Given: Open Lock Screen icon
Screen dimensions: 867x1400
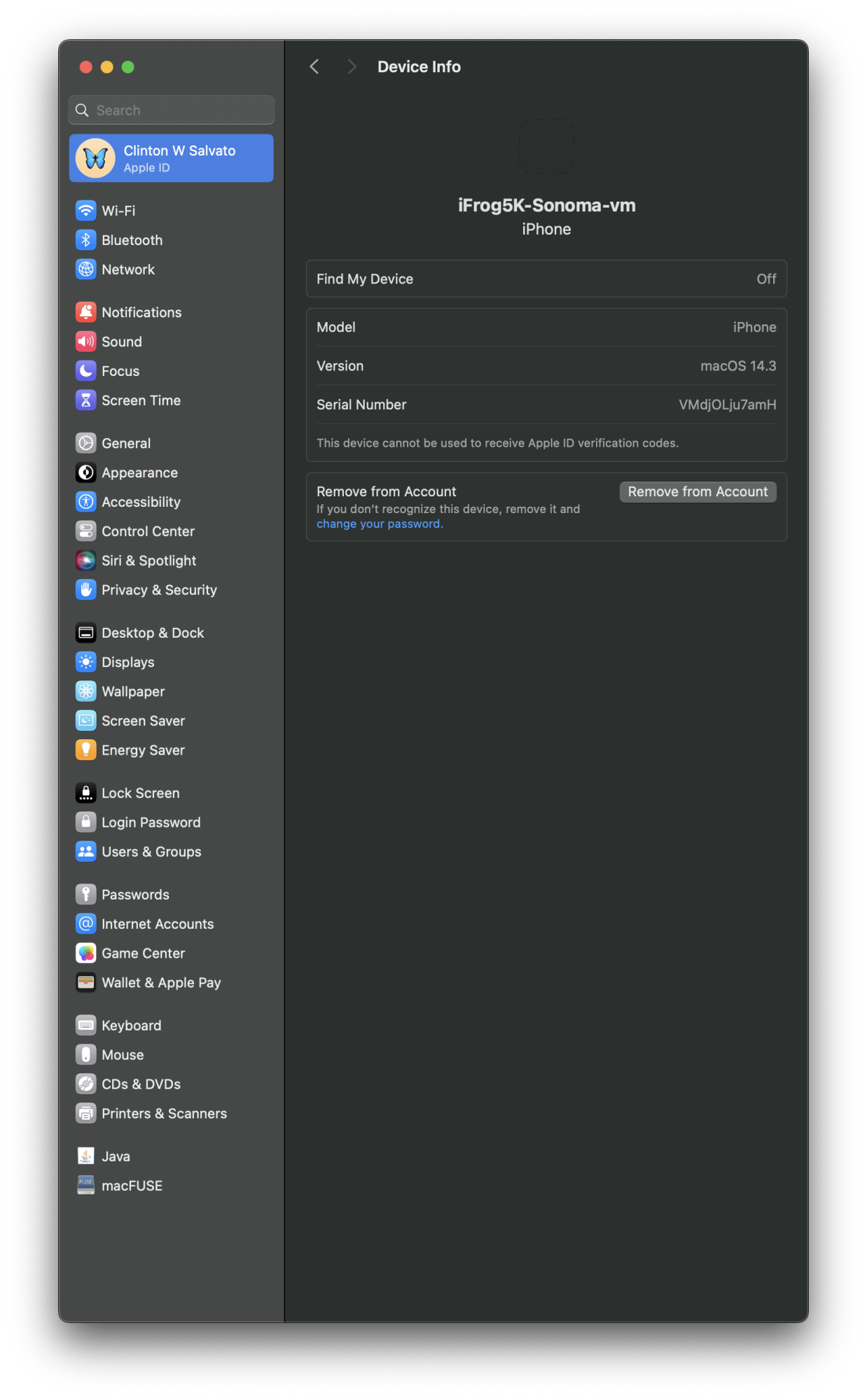Looking at the screenshot, I should [x=85, y=793].
